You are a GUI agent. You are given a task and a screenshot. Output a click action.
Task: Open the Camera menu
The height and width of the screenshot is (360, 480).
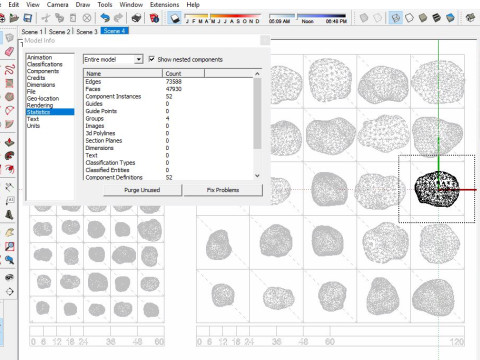57,5
